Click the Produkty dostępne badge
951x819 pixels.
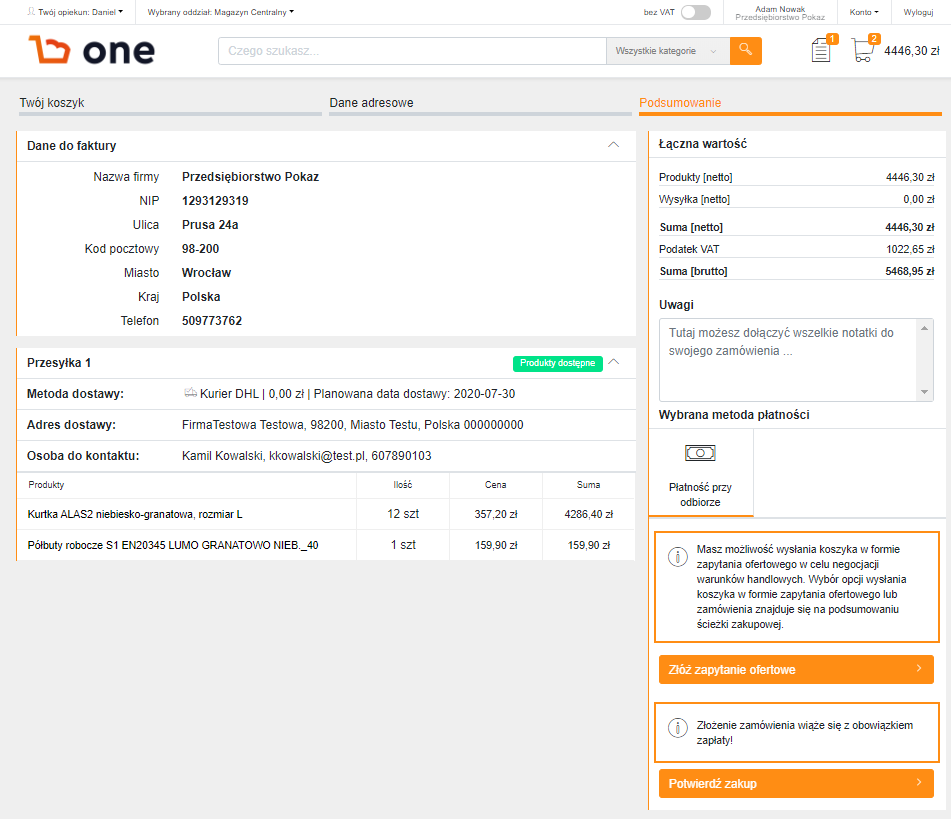coord(557,363)
